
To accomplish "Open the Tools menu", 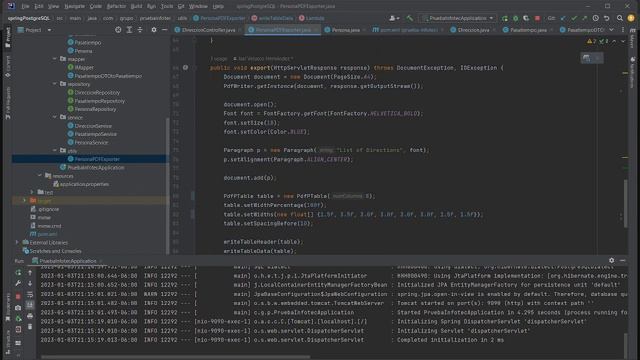I will pos(167,6).
